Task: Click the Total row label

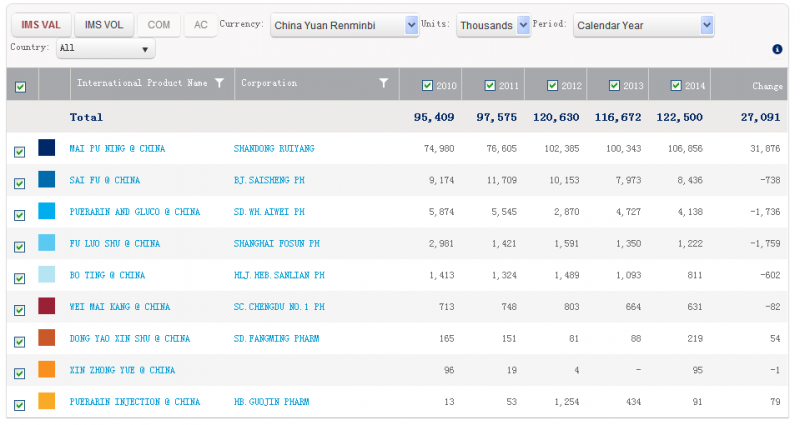Action: (86, 117)
